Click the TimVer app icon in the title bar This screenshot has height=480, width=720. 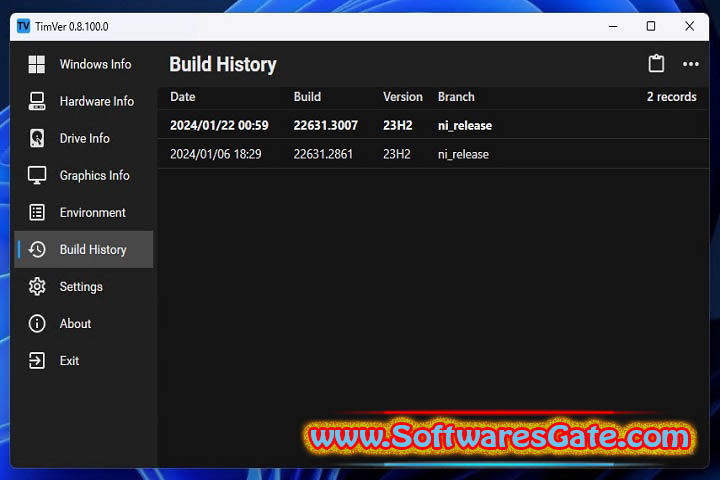pos(23,26)
